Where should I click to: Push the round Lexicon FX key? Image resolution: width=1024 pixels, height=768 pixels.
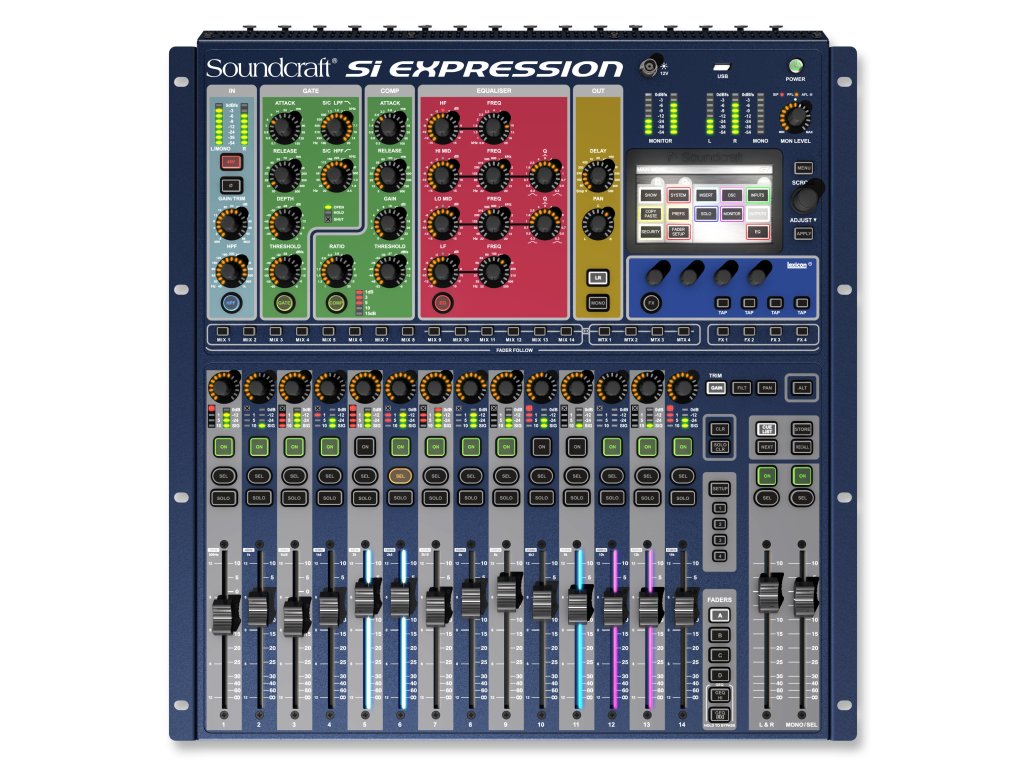click(651, 303)
